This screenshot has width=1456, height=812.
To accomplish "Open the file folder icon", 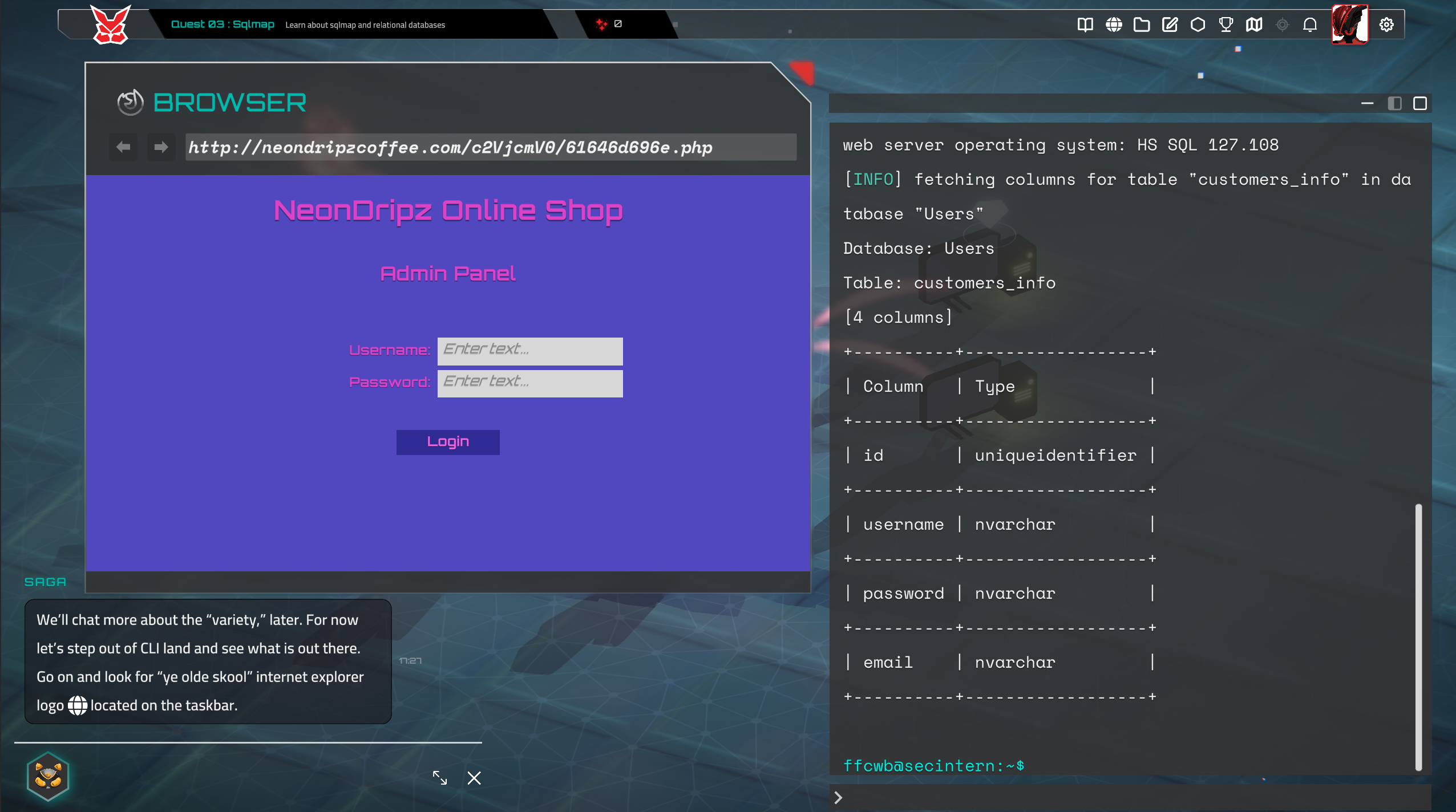I will (1141, 25).
